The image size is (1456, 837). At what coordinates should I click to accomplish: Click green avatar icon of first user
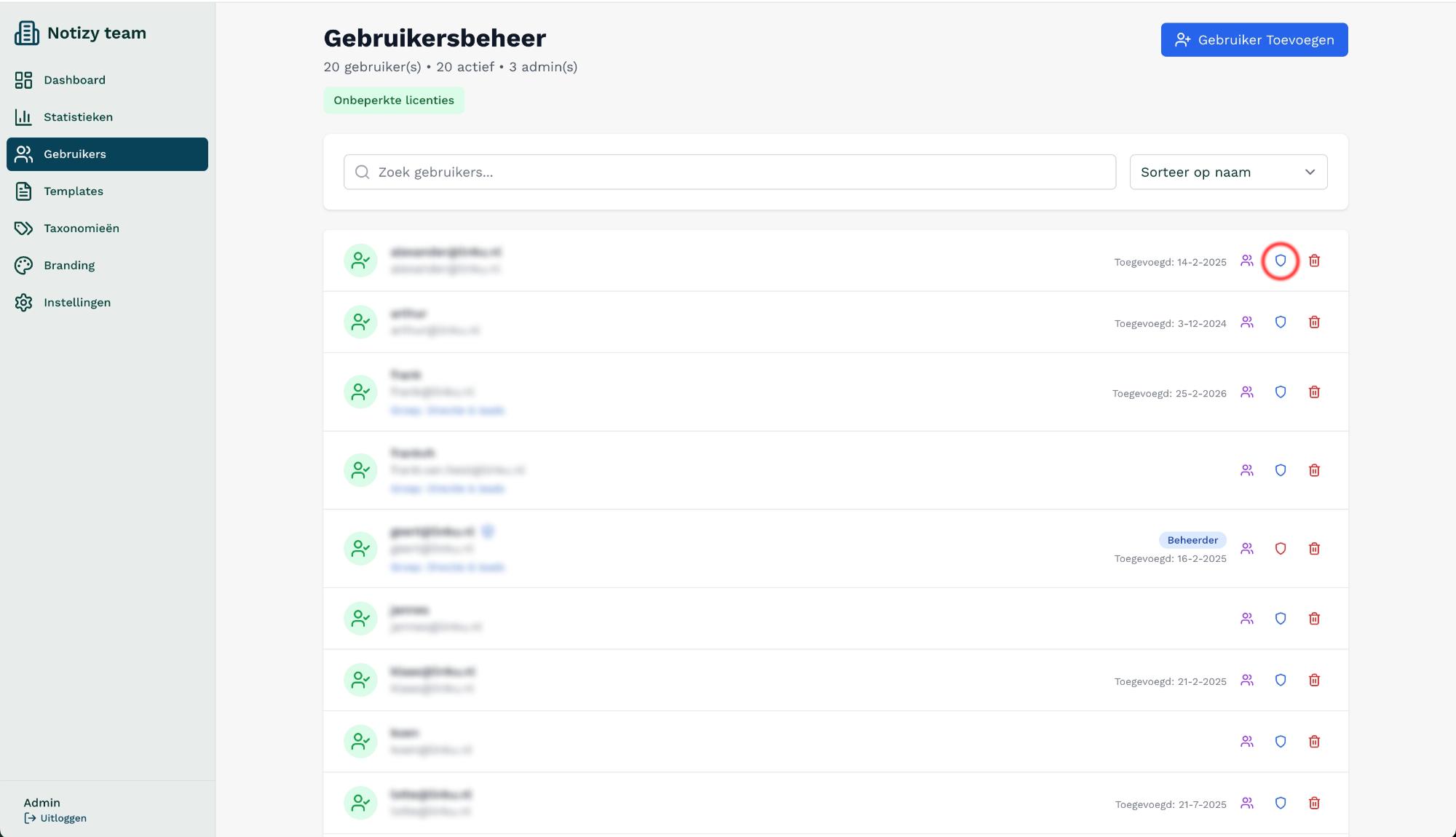(360, 261)
